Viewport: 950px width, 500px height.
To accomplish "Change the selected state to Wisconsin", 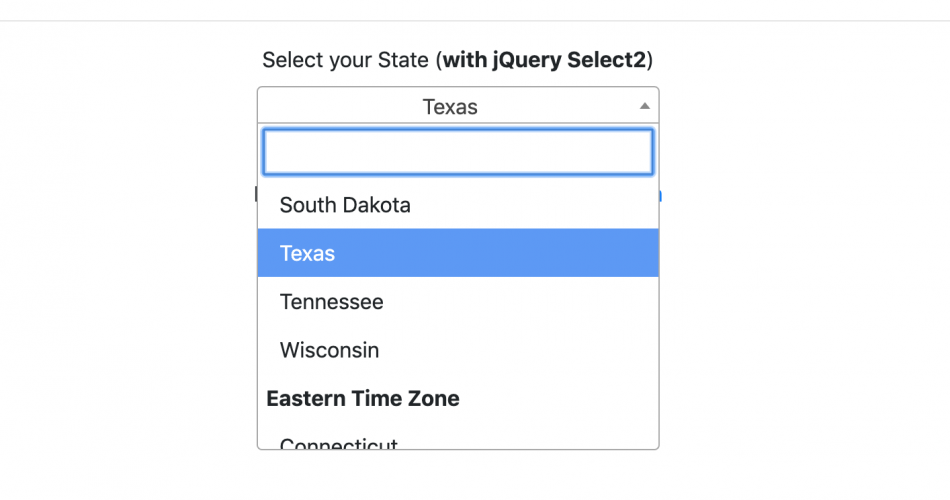I will click(329, 350).
